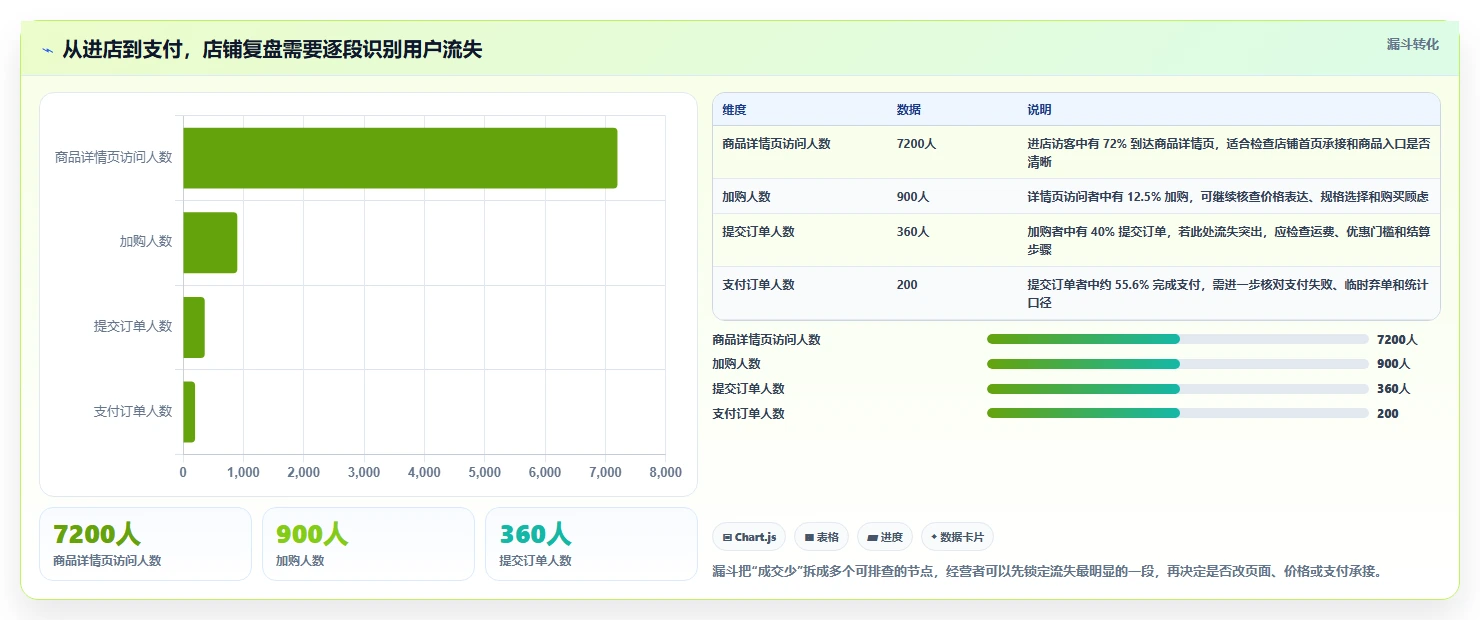Click the chart bar for 提交订单人数
Screen dimensions: 1480x620
194,327
